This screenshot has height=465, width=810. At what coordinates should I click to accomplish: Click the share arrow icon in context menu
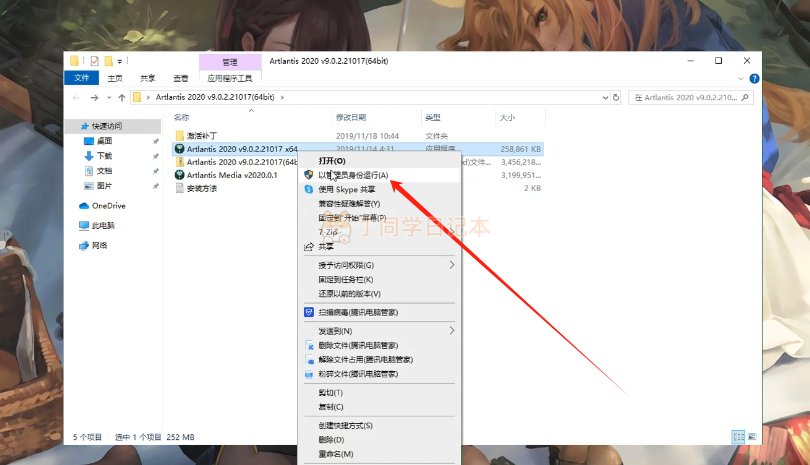309,246
